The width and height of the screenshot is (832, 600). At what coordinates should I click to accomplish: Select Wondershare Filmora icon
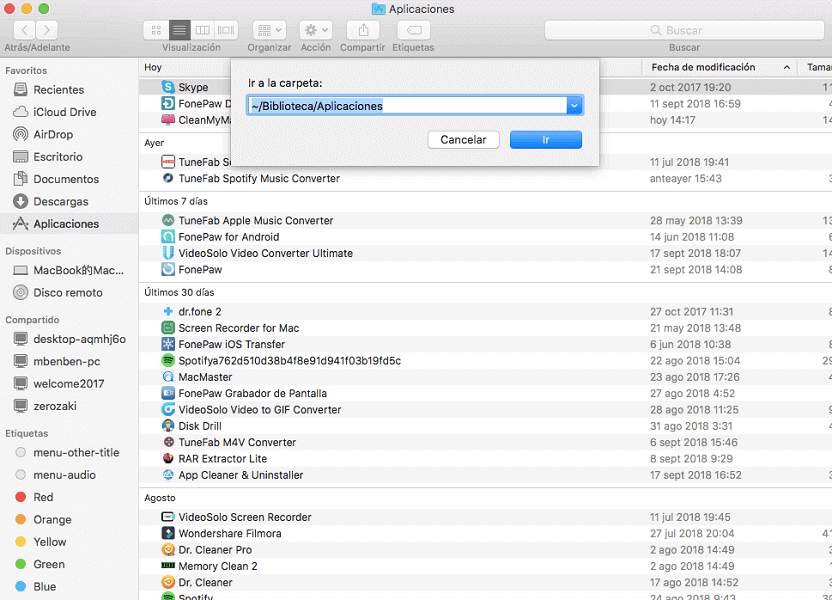pos(168,533)
